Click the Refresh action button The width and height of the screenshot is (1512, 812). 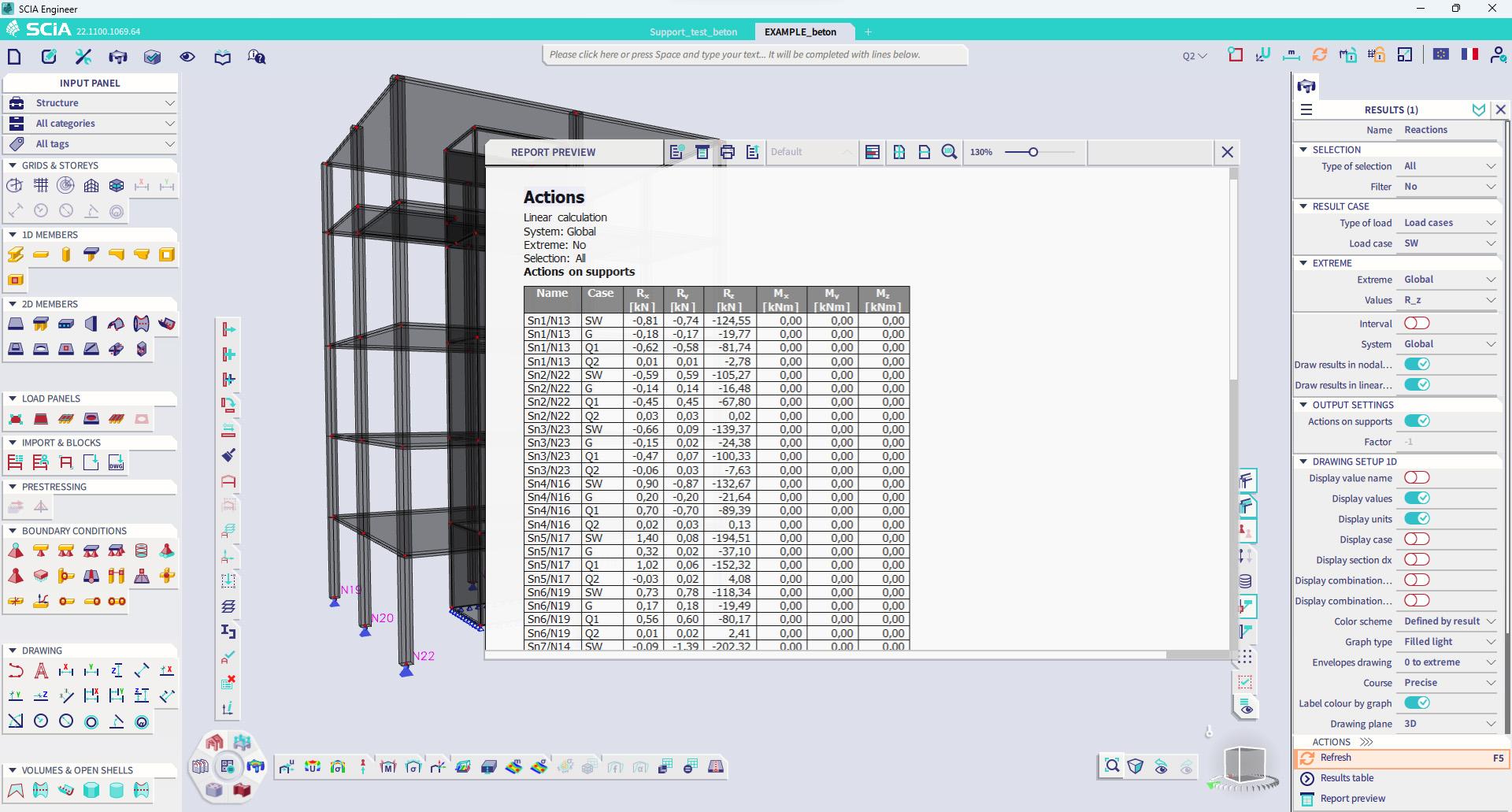coord(1401,758)
